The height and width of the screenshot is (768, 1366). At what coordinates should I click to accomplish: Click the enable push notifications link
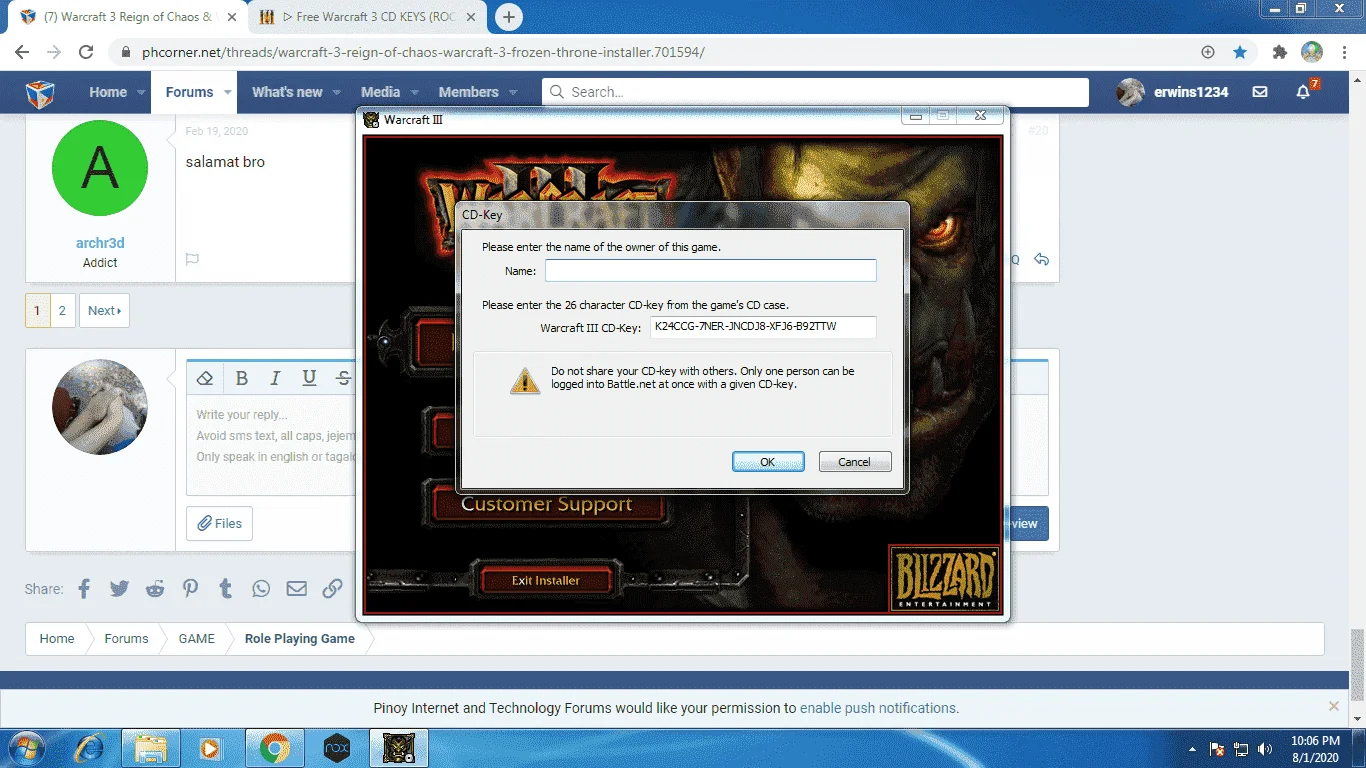tap(879, 708)
